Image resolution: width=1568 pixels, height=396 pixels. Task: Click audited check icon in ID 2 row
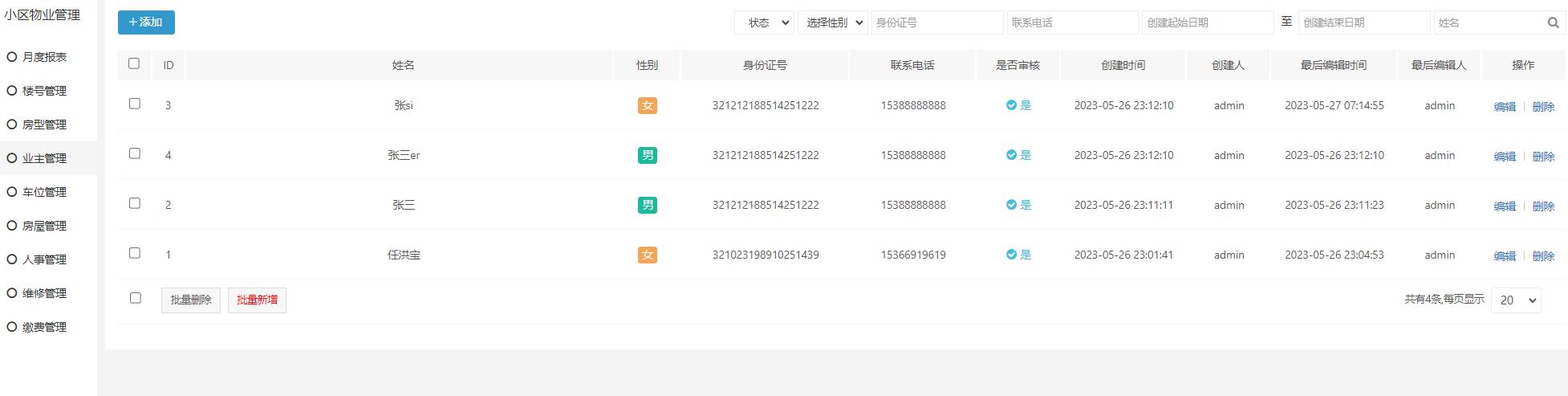point(1011,205)
